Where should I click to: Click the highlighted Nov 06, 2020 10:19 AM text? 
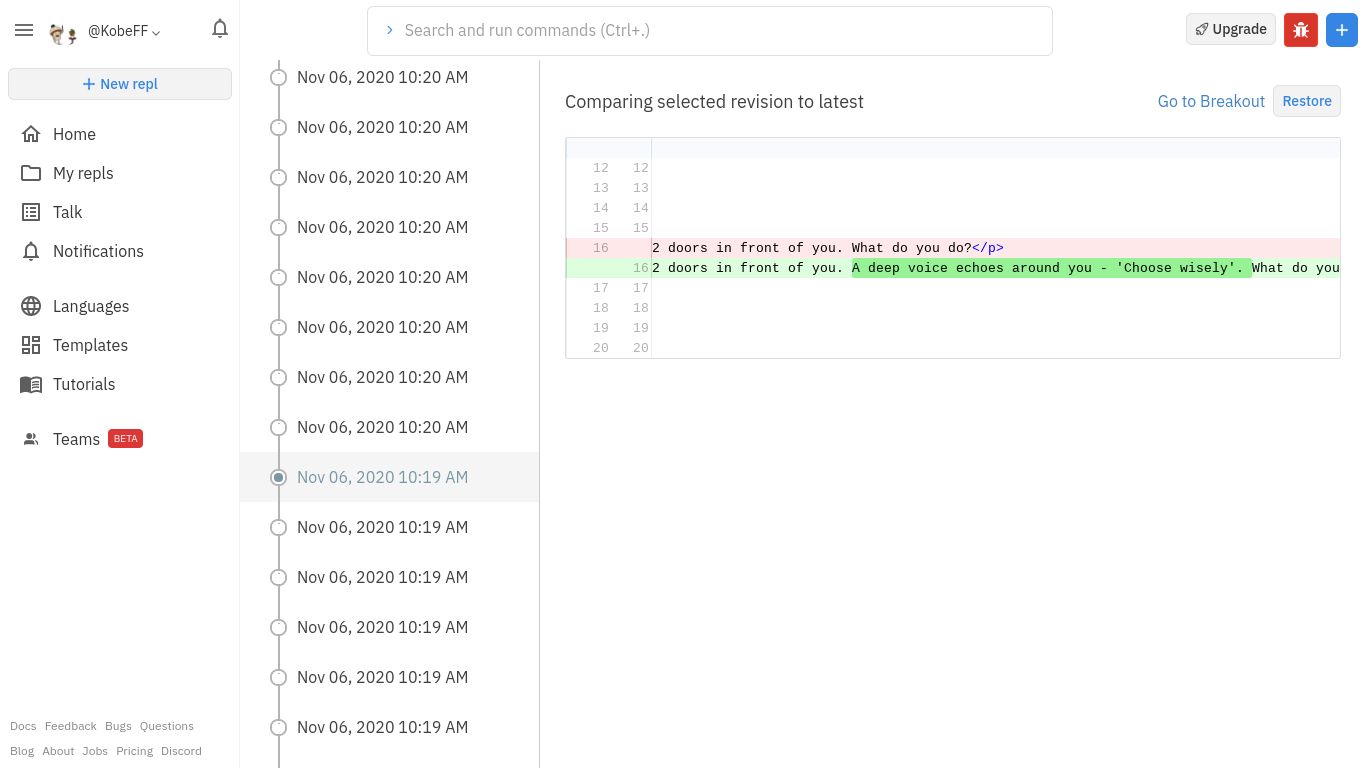point(382,477)
